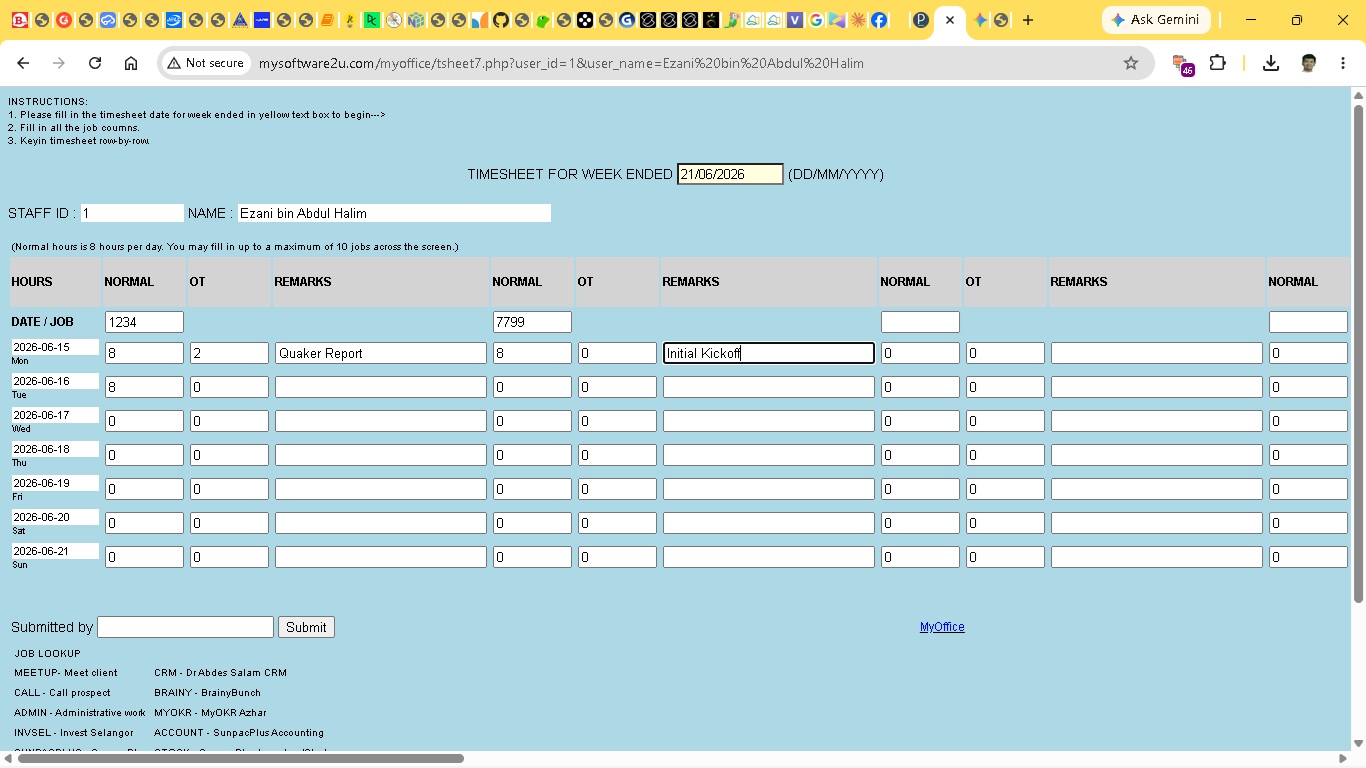Screen dimensions: 1366x768
Task: Click 'BRAINY - BrainyBunch' lookup text
Action: (x=207, y=693)
